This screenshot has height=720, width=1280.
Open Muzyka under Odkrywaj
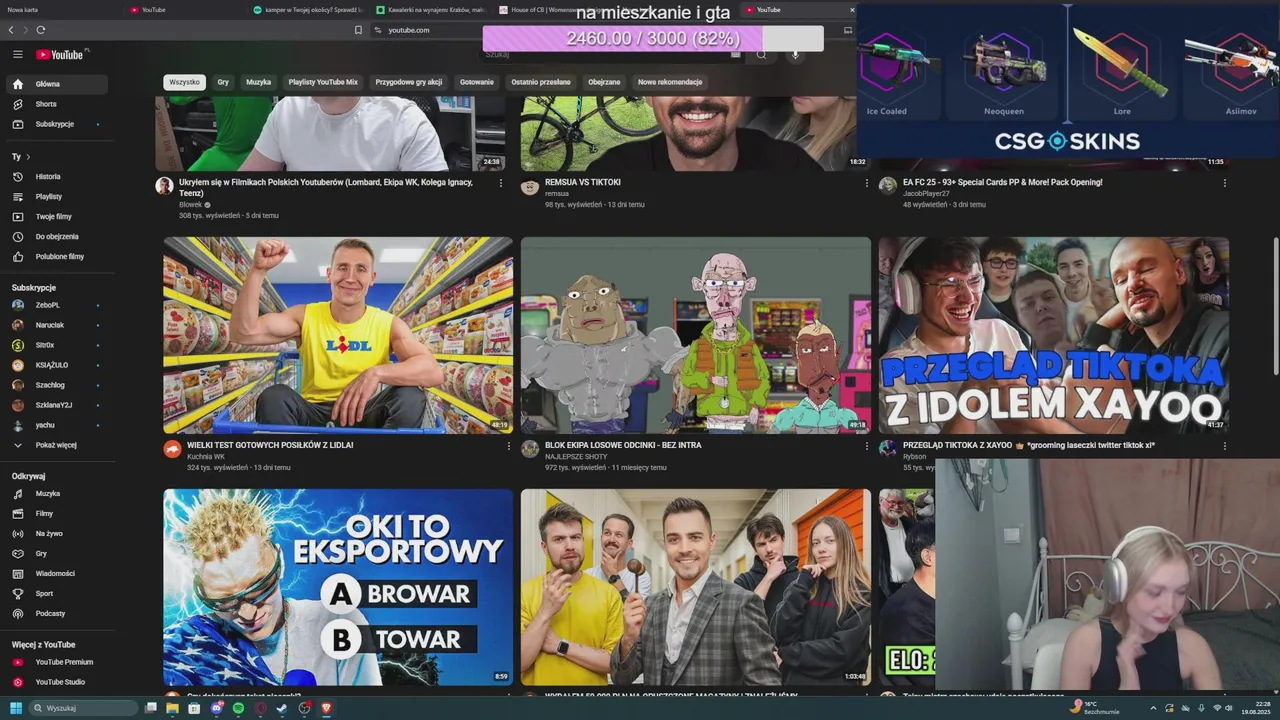coord(57,493)
